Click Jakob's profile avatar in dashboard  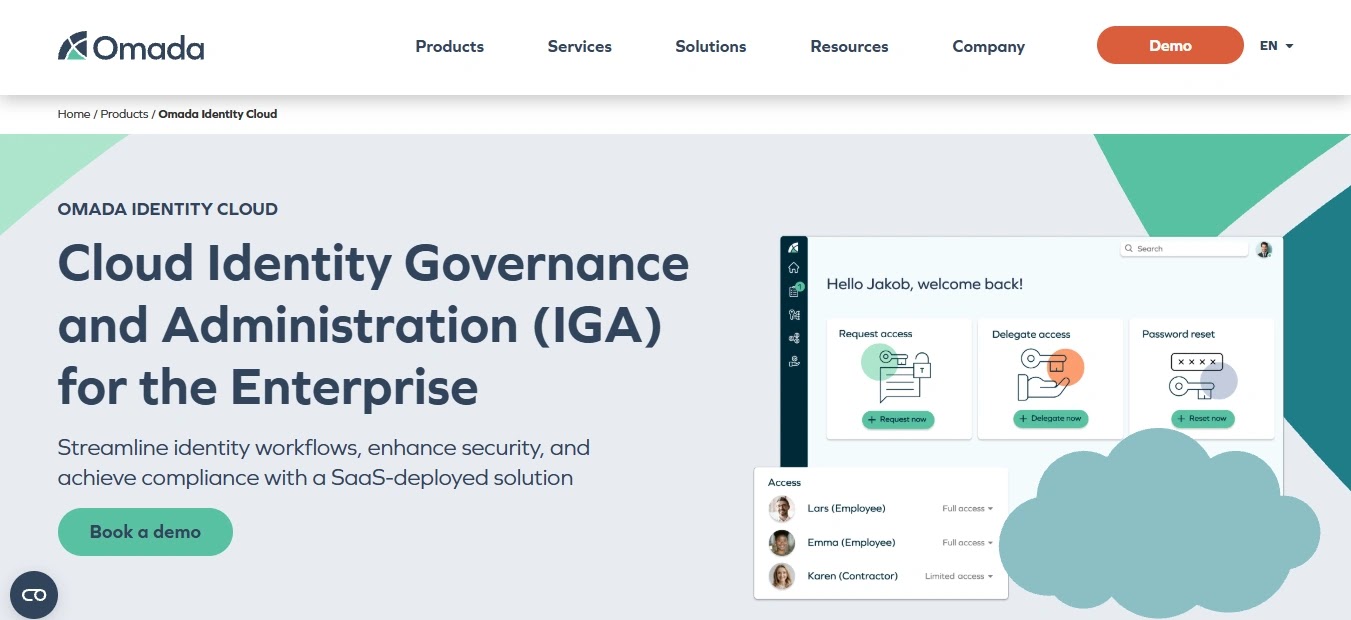[1264, 249]
